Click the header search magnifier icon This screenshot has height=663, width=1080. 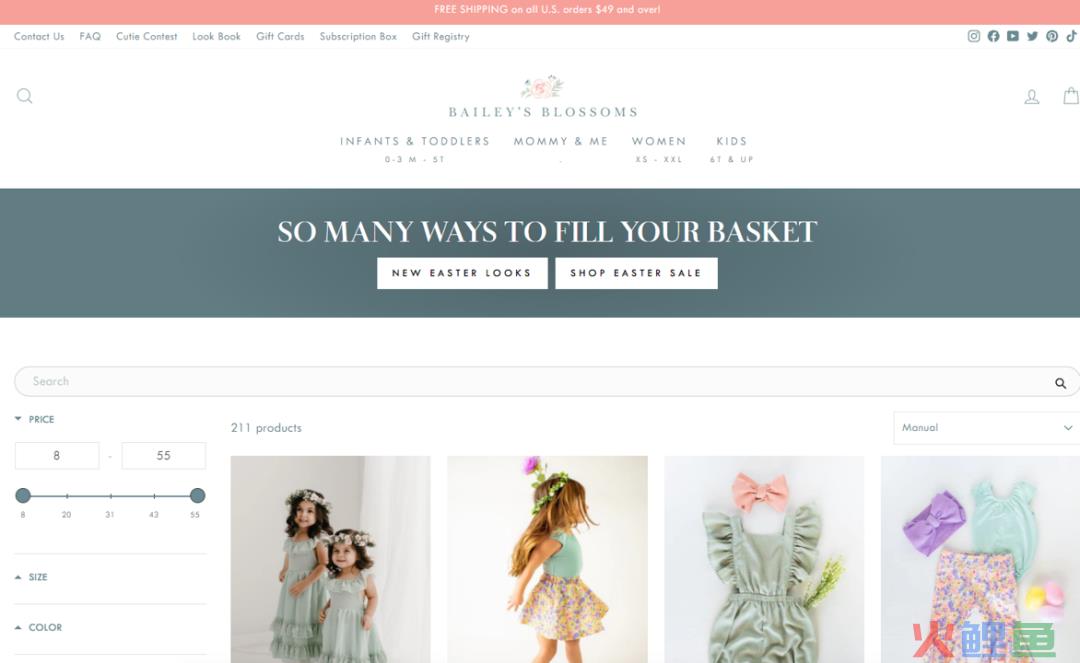(x=24, y=96)
